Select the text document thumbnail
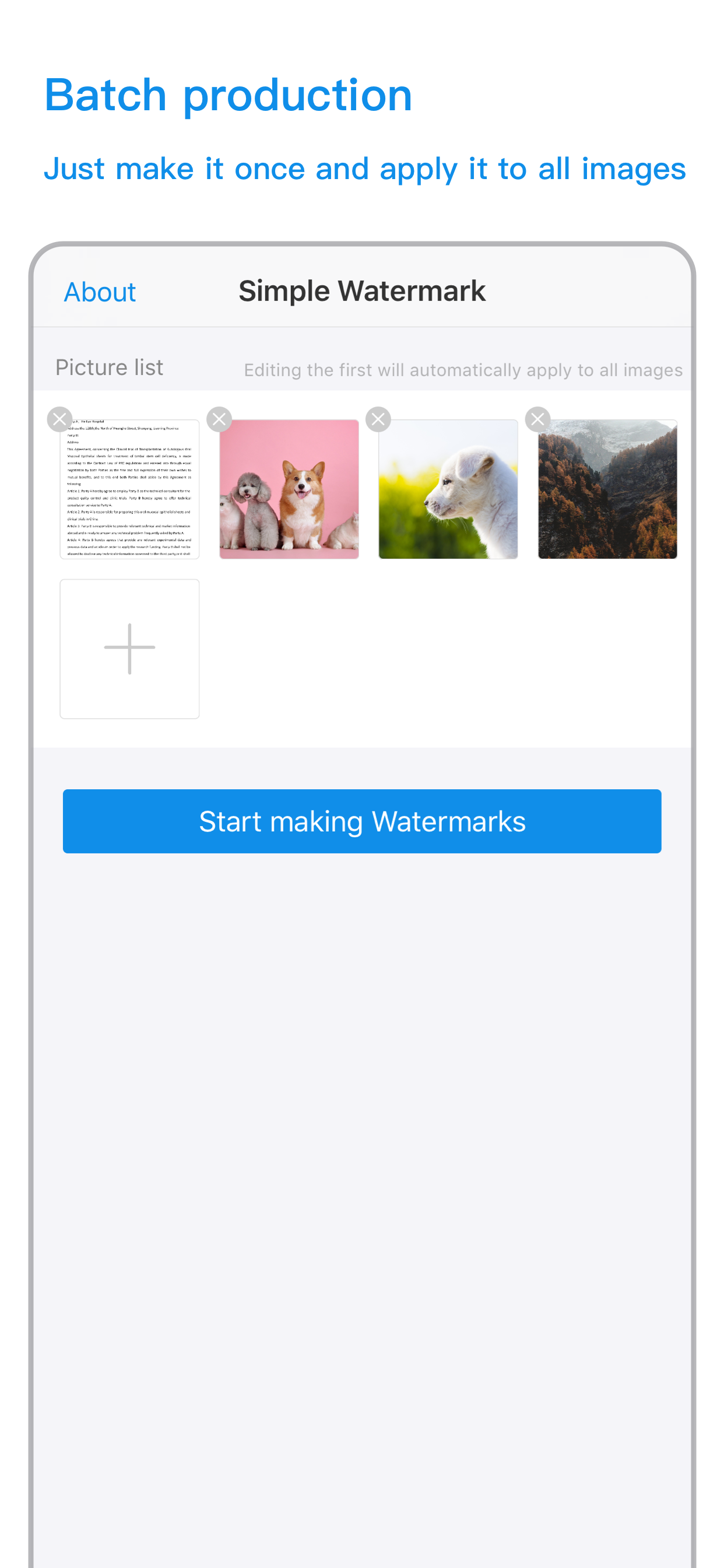The width and height of the screenshot is (724, 1568). pos(129,489)
